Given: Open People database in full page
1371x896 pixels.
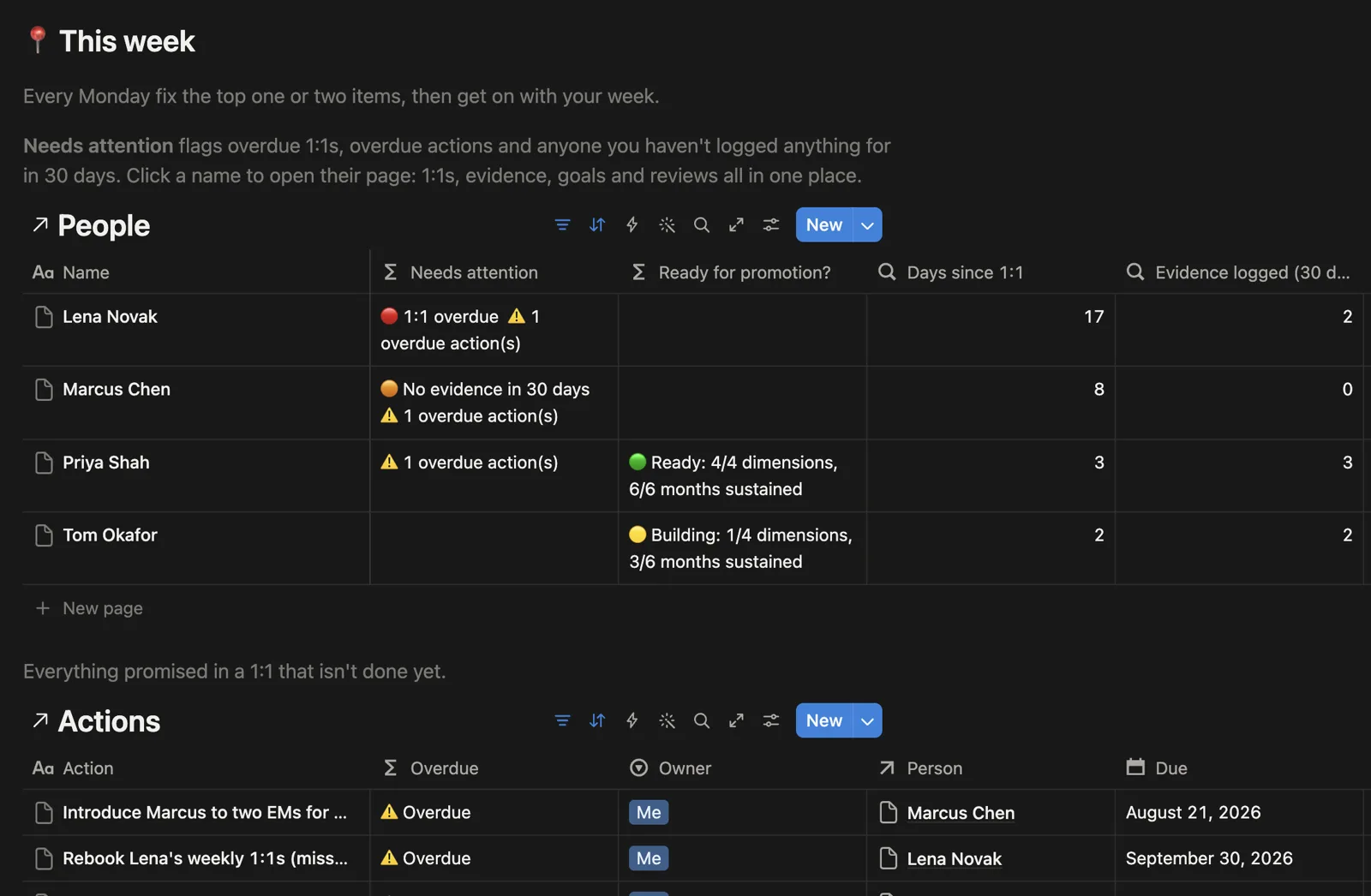Looking at the screenshot, I should tap(736, 224).
